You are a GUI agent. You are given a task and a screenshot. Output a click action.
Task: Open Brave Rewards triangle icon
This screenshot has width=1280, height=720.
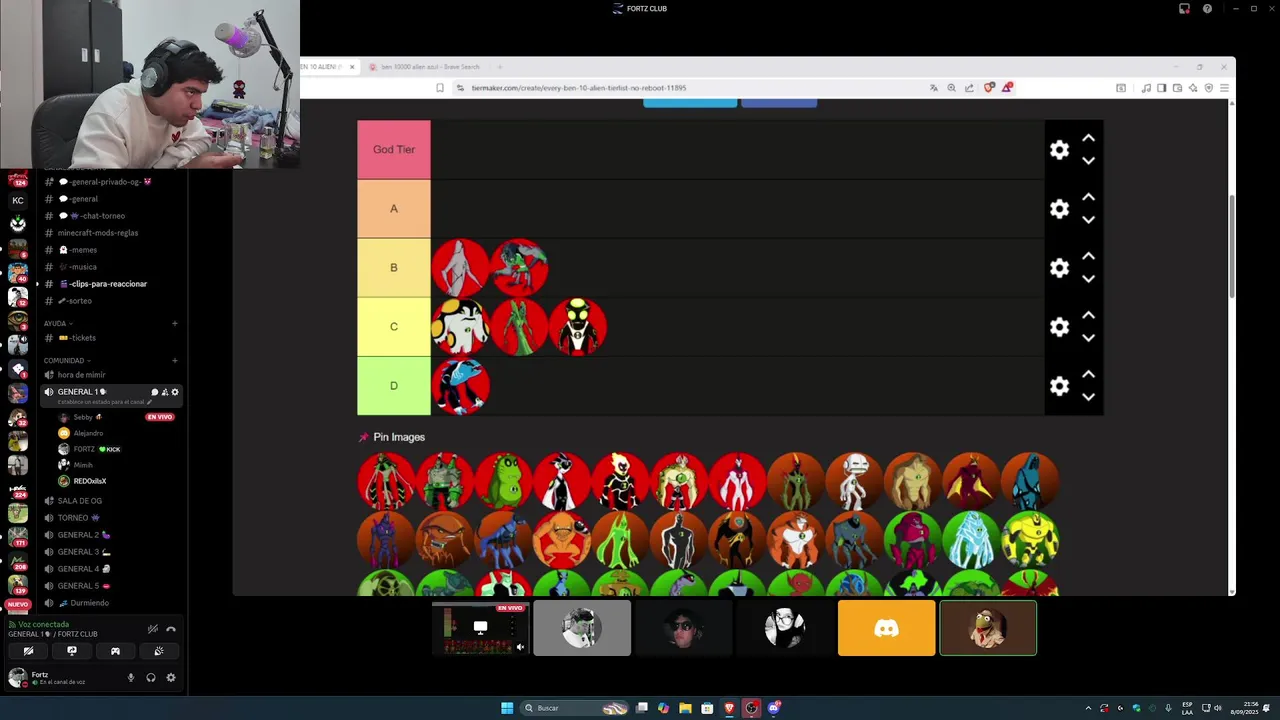point(1007,88)
